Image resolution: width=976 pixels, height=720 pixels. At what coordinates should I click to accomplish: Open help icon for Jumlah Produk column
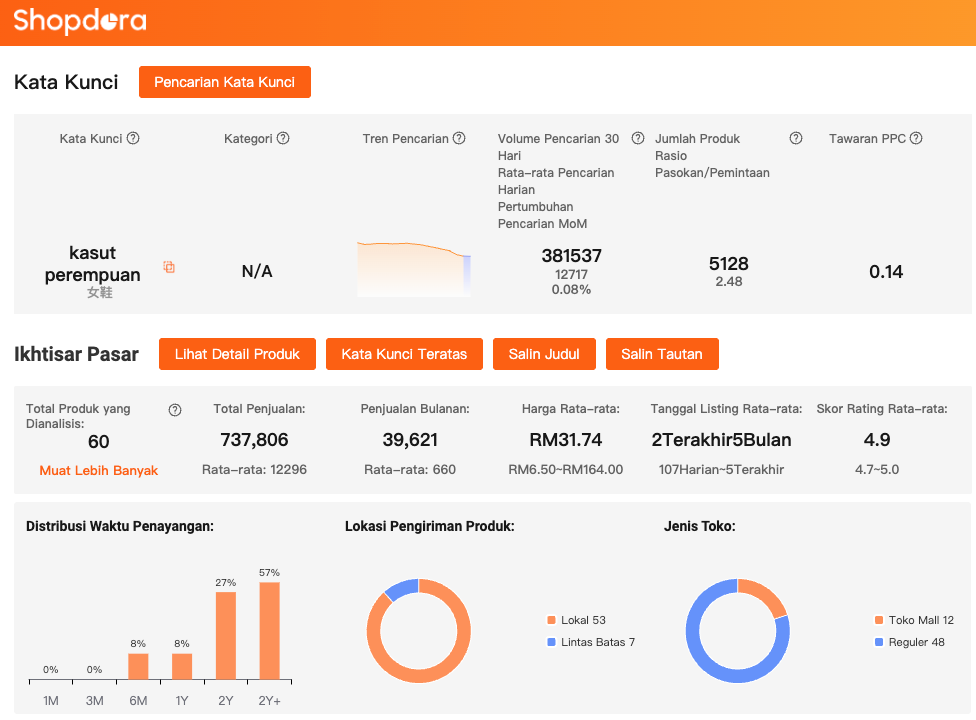[796, 139]
